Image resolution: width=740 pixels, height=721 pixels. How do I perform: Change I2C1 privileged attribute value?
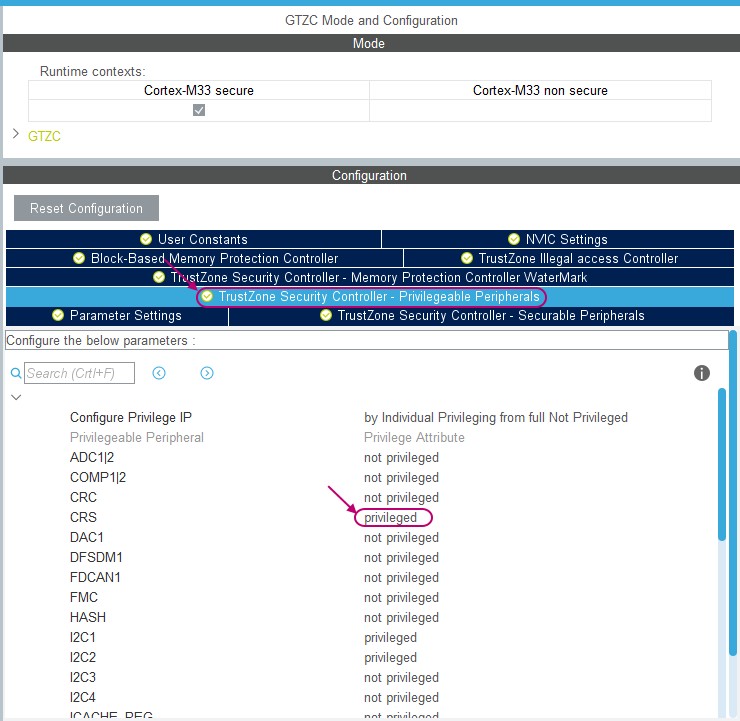pos(390,637)
